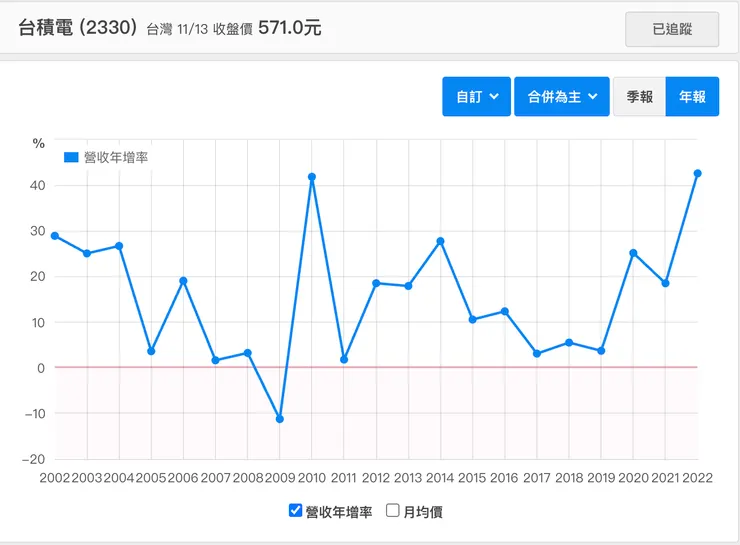Click the 台積電 (2330) stock title
Screen dimensions: 740x545
(x=78, y=27)
